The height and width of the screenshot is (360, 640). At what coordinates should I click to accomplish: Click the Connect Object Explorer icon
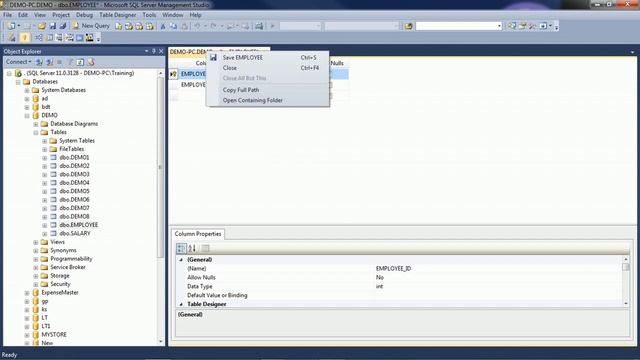[39, 62]
